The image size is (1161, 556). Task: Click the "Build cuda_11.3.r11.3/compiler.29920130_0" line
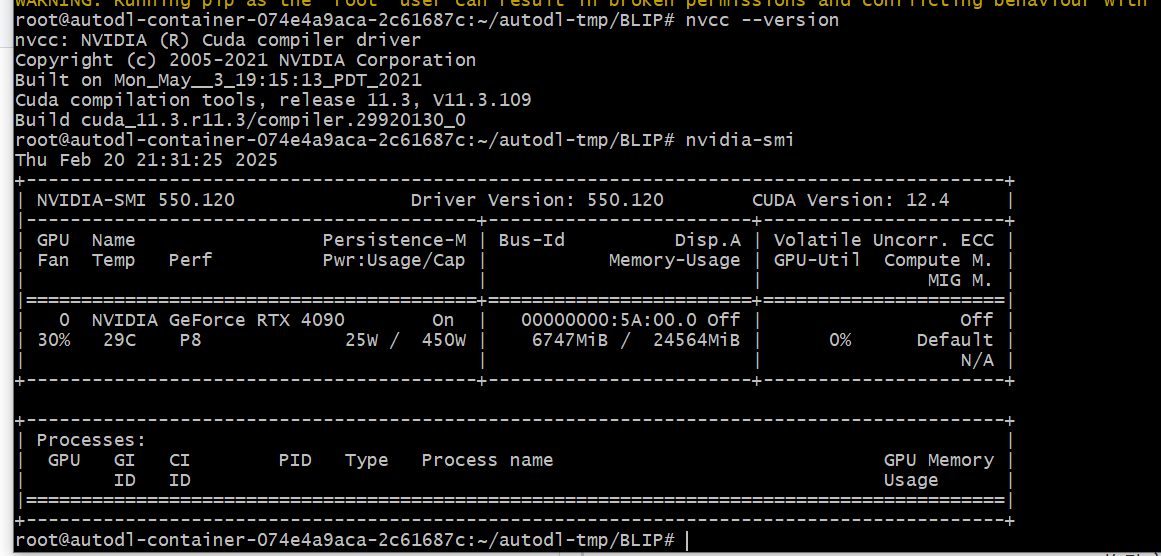pos(240,120)
